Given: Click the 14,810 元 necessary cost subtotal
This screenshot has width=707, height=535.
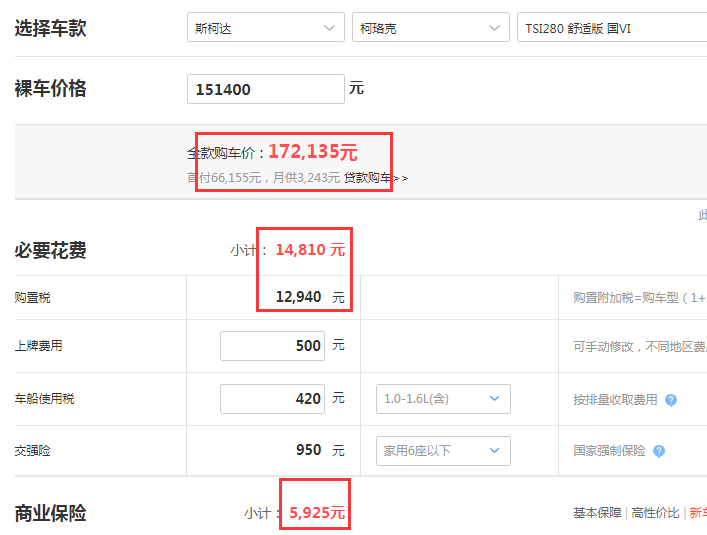Looking at the screenshot, I should [310, 249].
